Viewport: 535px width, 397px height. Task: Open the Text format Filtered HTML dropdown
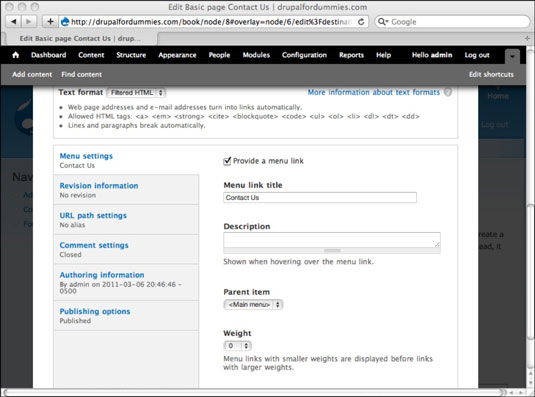click(136, 92)
